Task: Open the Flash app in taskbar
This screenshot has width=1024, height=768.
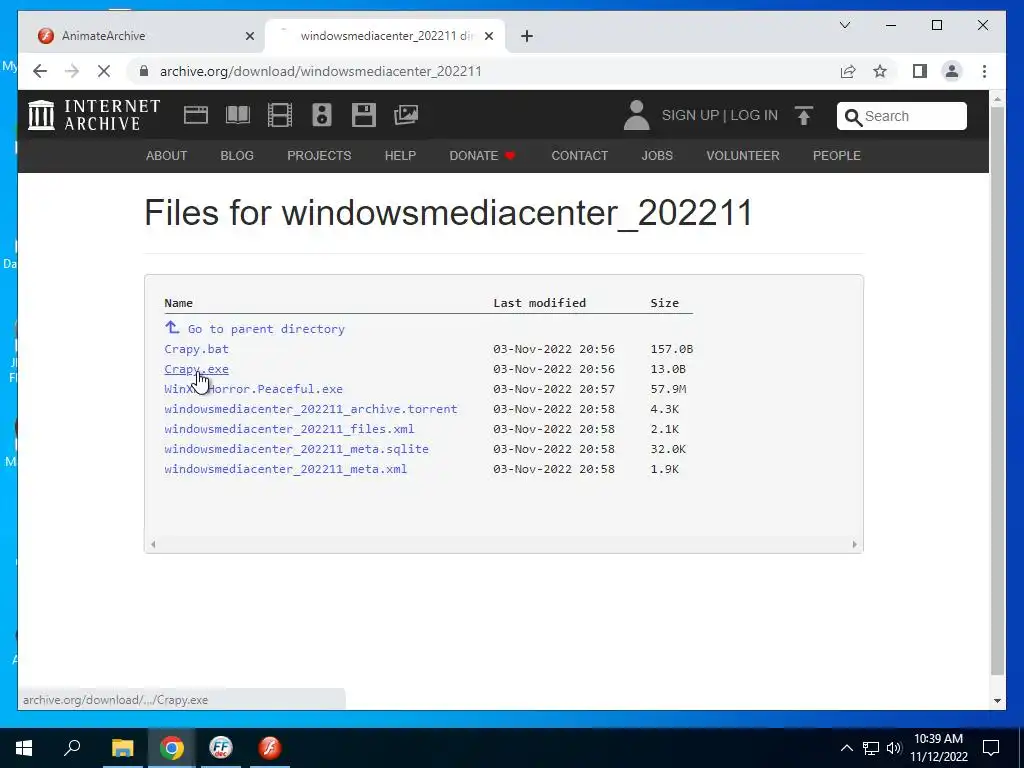Action: click(x=270, y=748)
